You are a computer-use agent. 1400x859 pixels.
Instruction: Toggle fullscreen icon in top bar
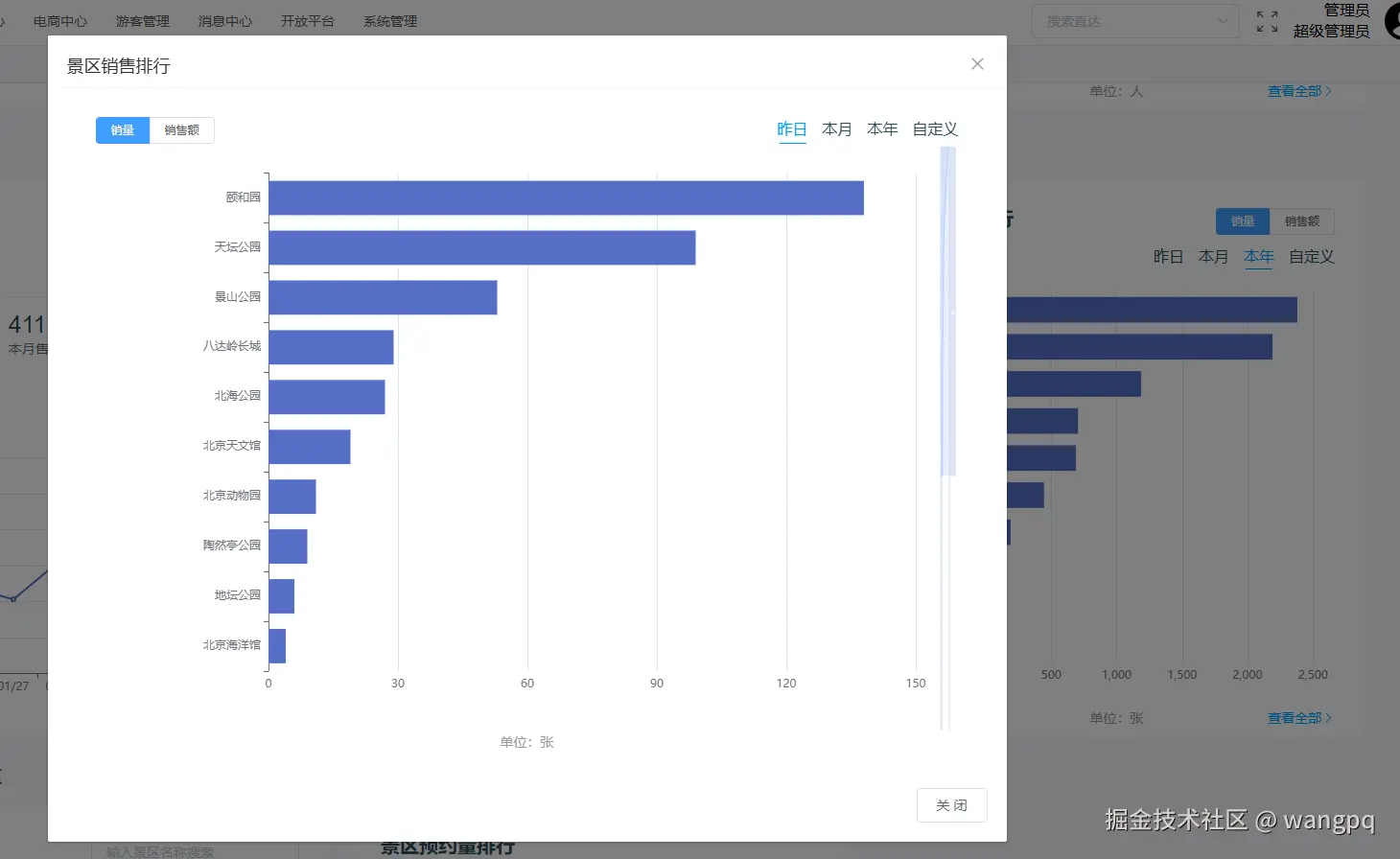(1267, 21)
